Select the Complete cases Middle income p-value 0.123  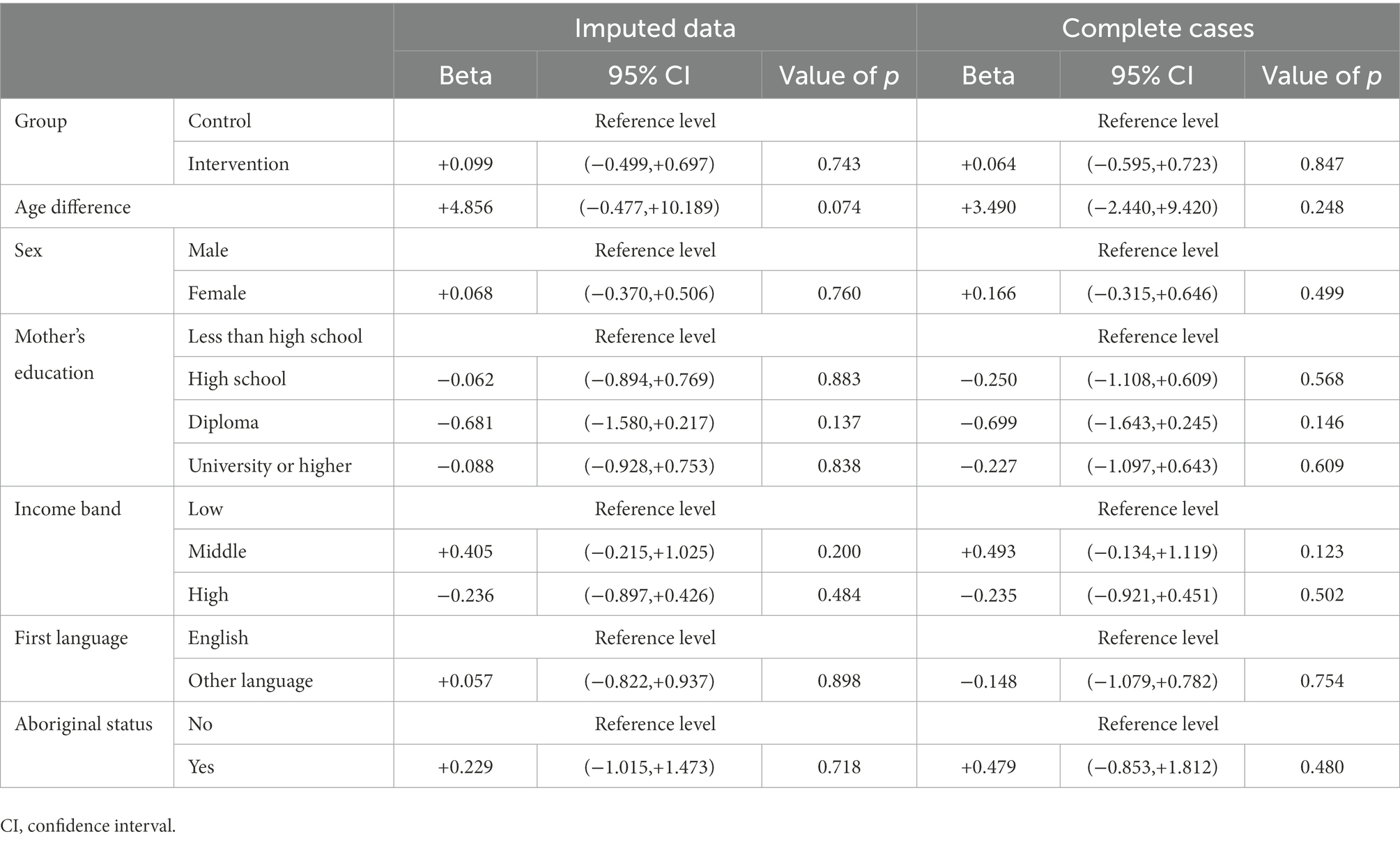[1321, 551]
